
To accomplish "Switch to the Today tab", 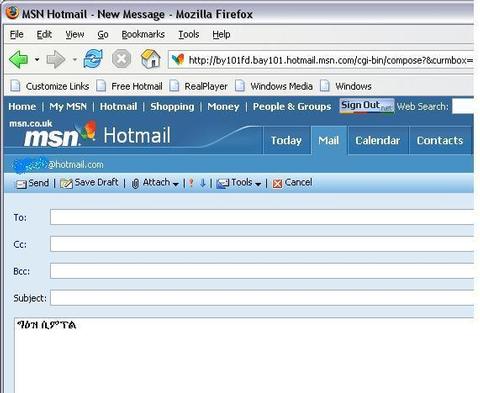I will 286,140.
